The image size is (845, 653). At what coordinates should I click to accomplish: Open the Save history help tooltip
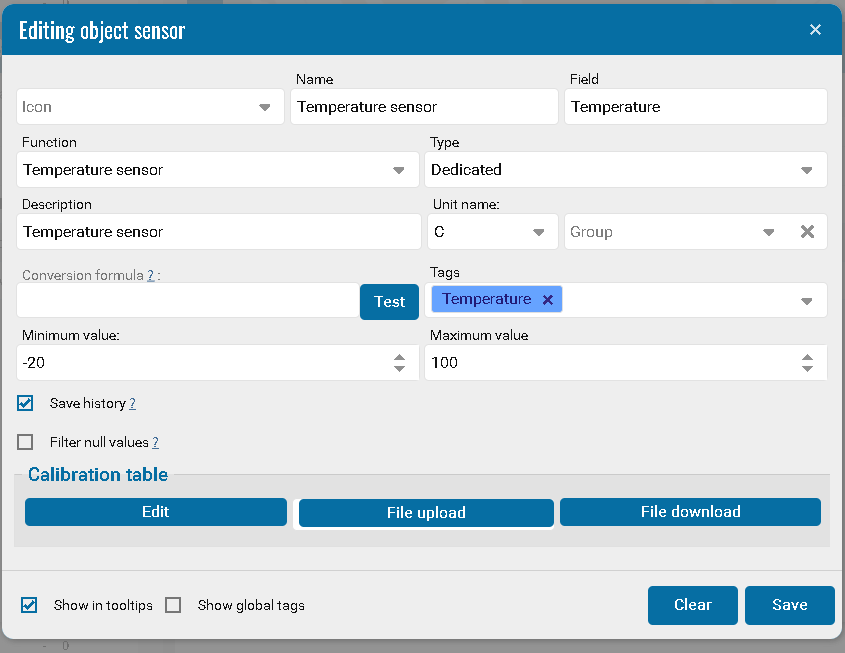point(132,404)
